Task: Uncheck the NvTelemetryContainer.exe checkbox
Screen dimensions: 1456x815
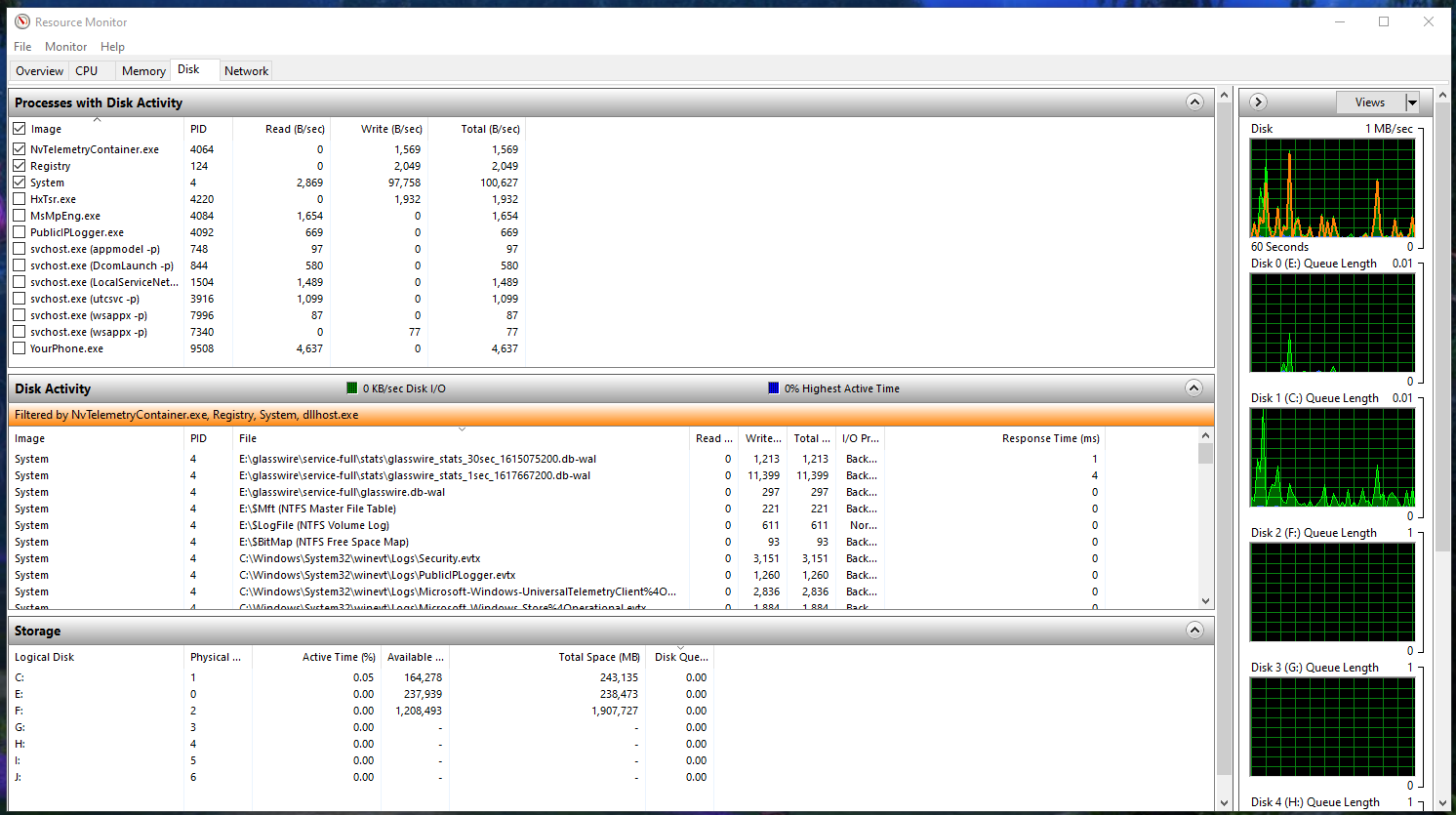Action: point(20,149)
